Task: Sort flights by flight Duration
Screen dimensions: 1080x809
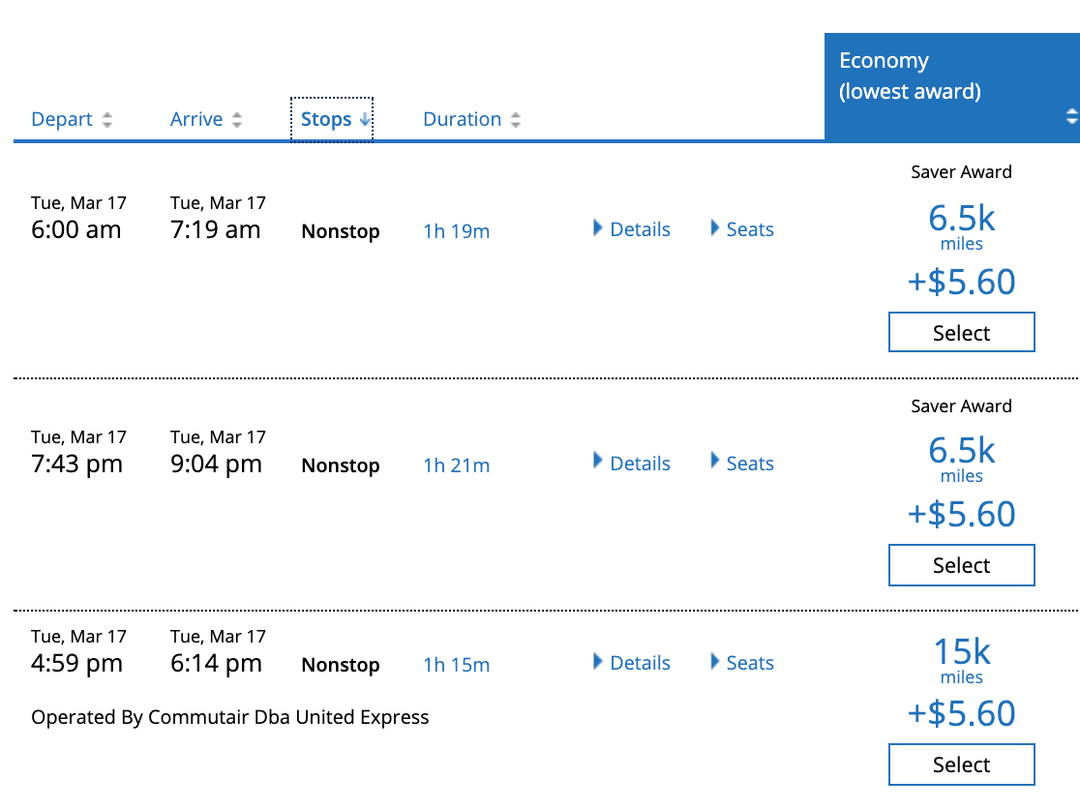Action: click(462, 118)
